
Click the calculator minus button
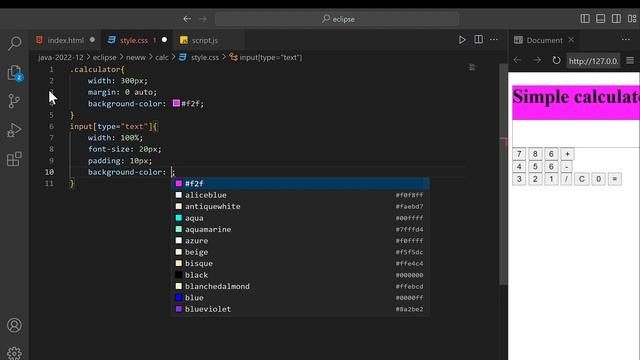pyautogui.click(x=567, y=167)
